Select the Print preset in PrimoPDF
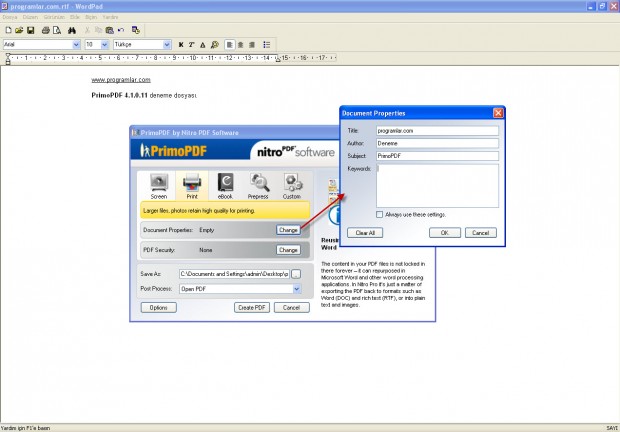This screenshot has width=620, height=432. click(192, 186)
